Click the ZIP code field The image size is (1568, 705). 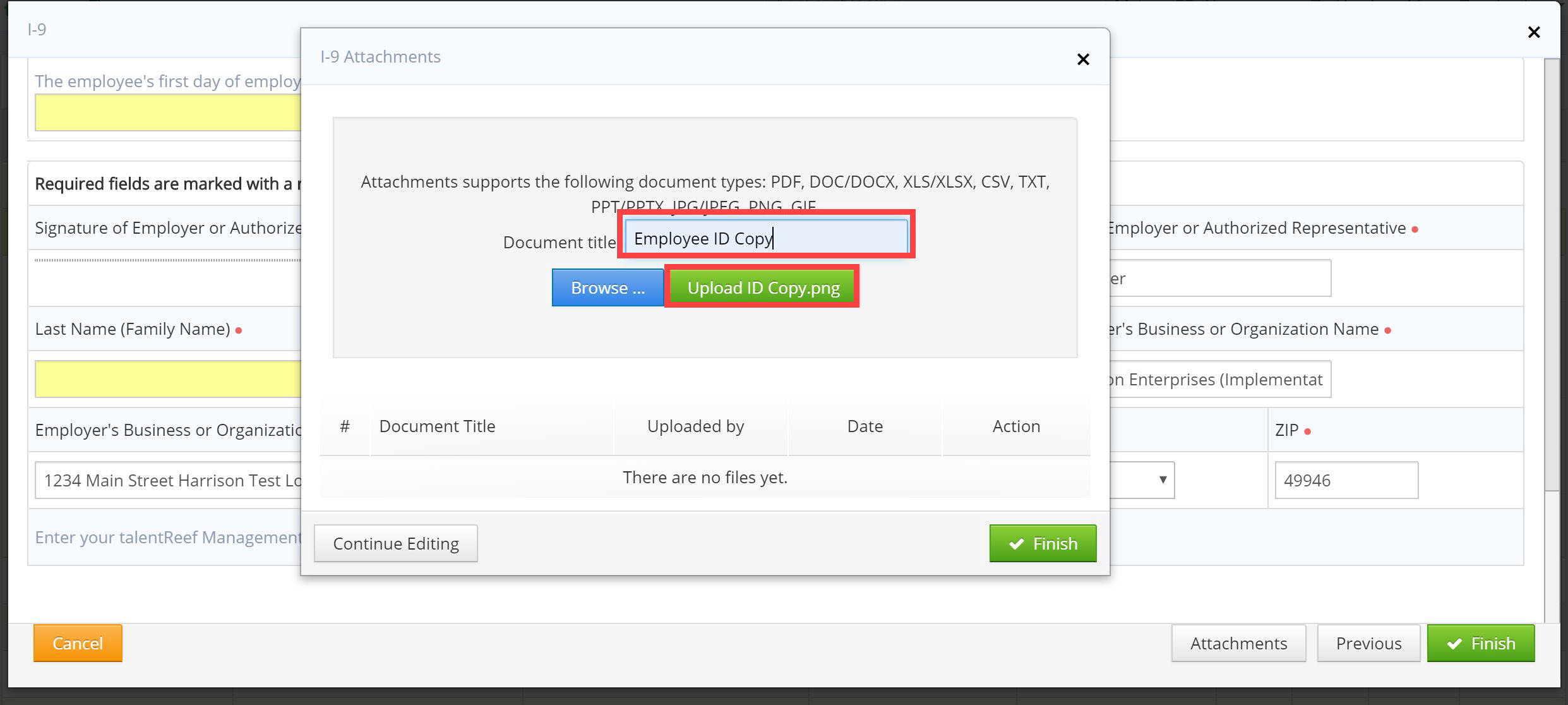coord(1346,480)
